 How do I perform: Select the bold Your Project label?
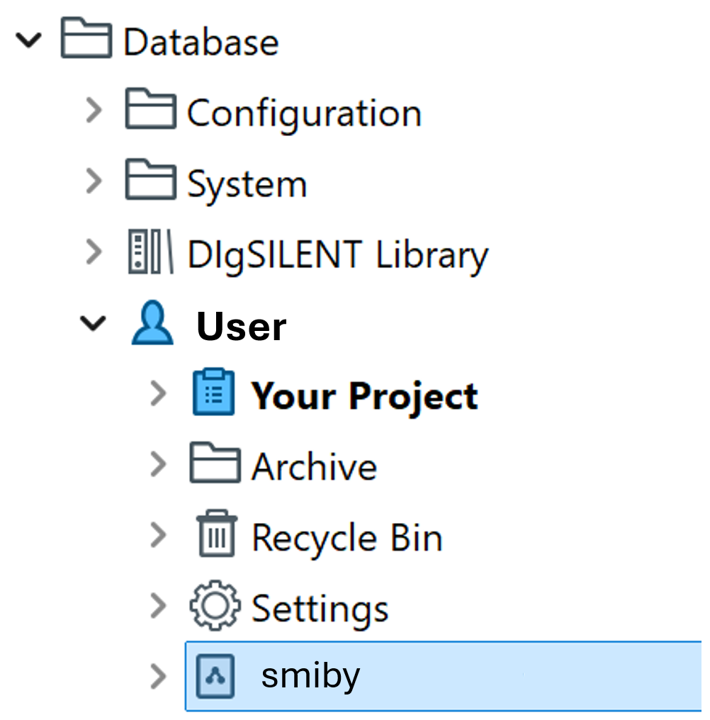[x=364, y=396]
